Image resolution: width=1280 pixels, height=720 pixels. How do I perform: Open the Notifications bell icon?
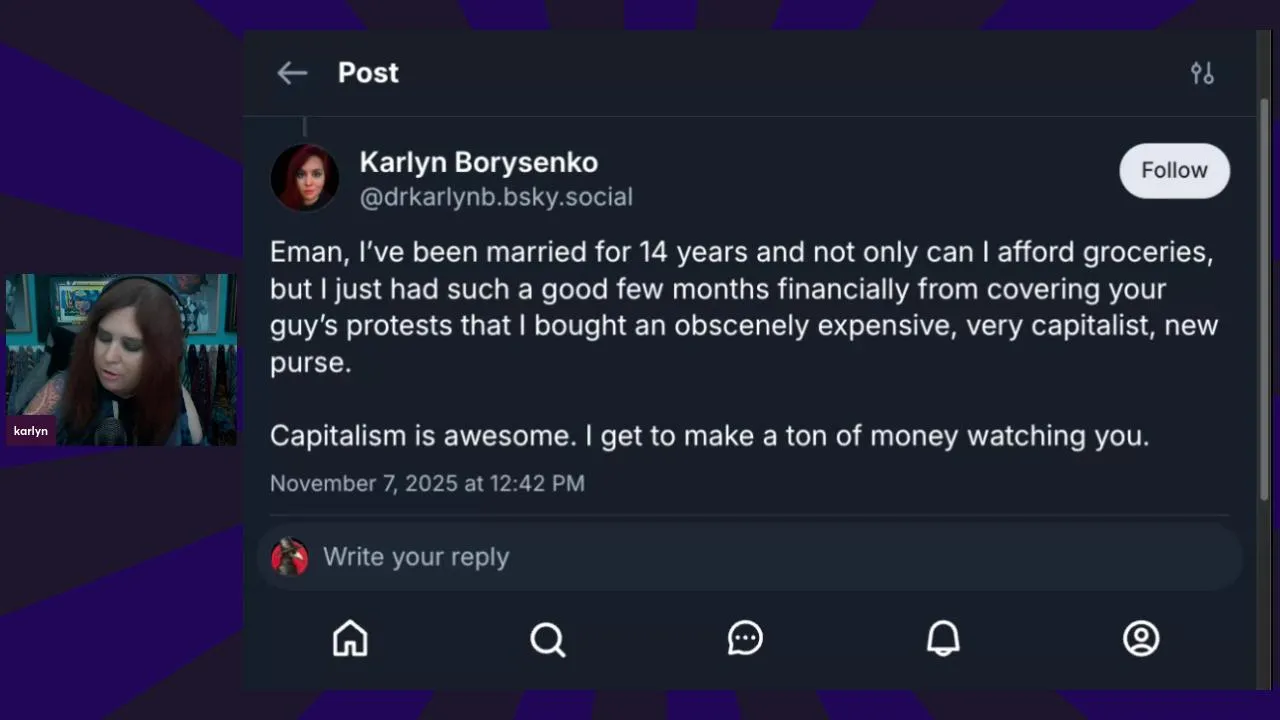coord(943,638)
